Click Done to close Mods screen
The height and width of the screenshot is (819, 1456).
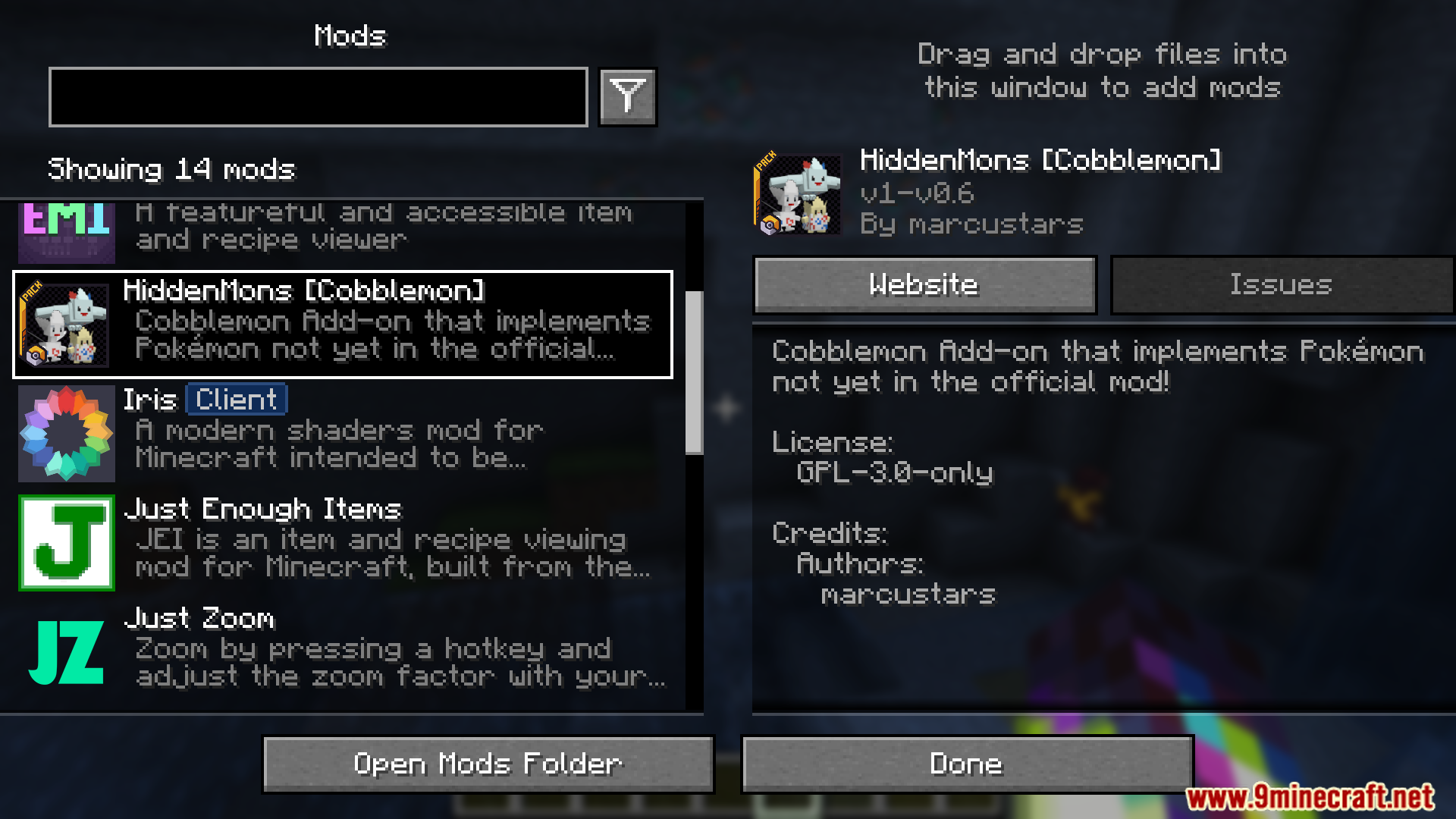click(967, 764)
